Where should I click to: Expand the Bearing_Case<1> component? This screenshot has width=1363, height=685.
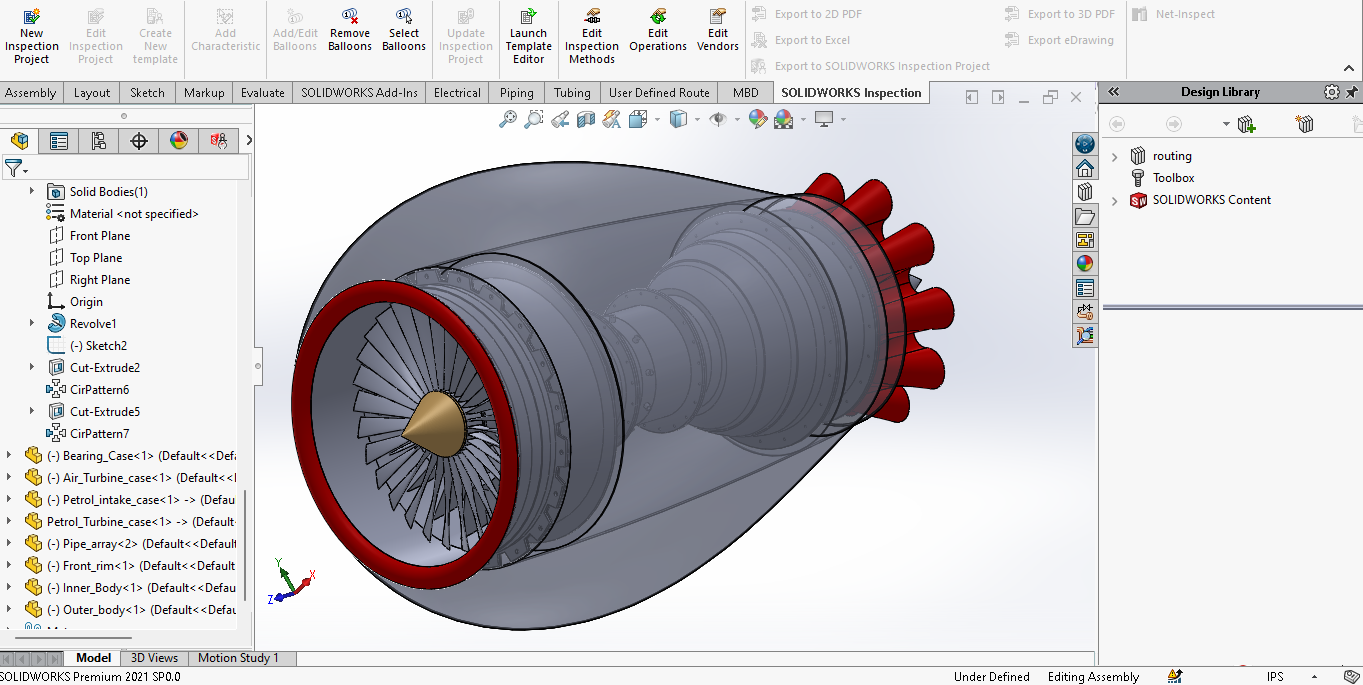[9, 455]
